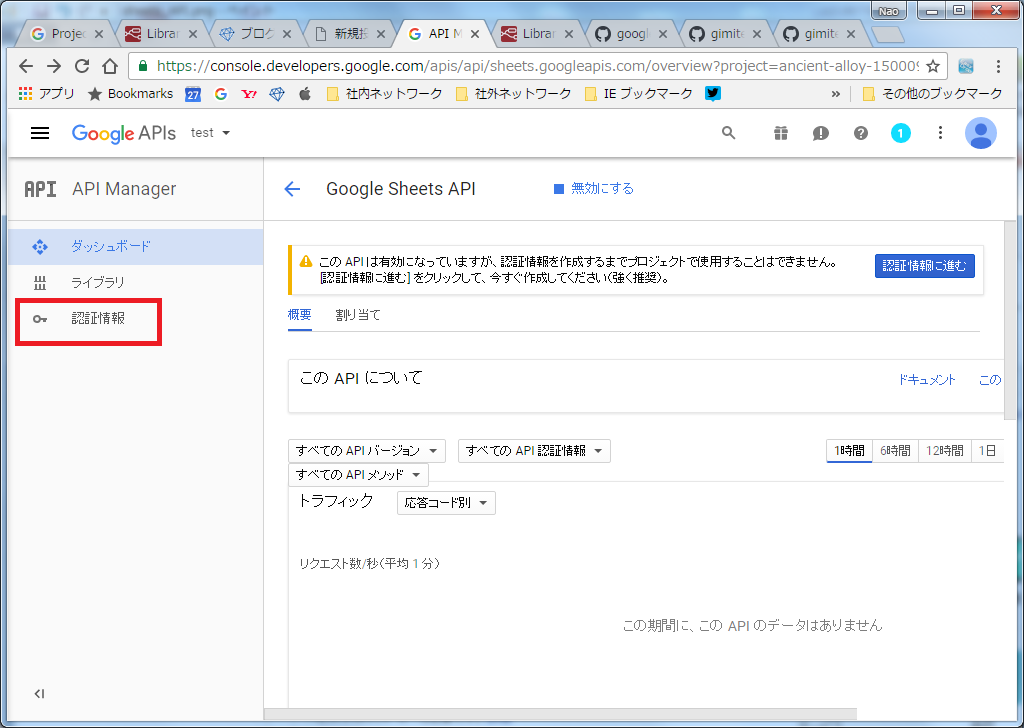Switch to the 新規 browser tab
The height and width of the screenshot is (728, 1024).
pos(349,34)
